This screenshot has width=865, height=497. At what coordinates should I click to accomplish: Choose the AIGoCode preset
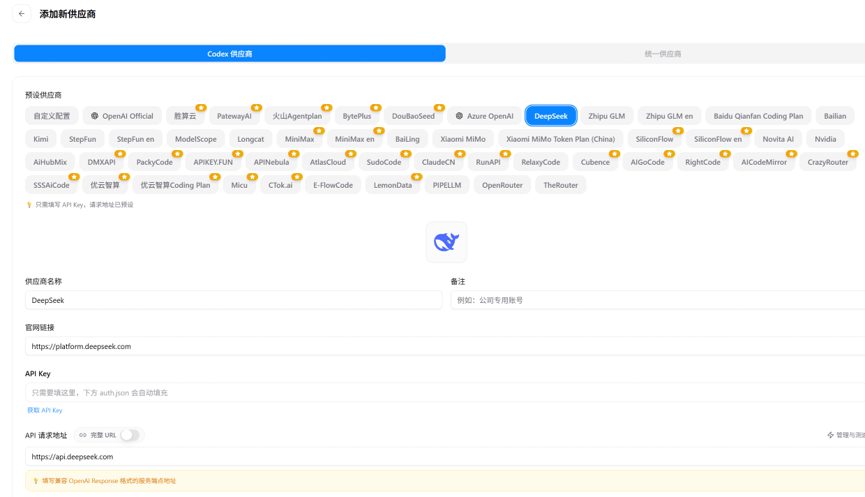648,162
